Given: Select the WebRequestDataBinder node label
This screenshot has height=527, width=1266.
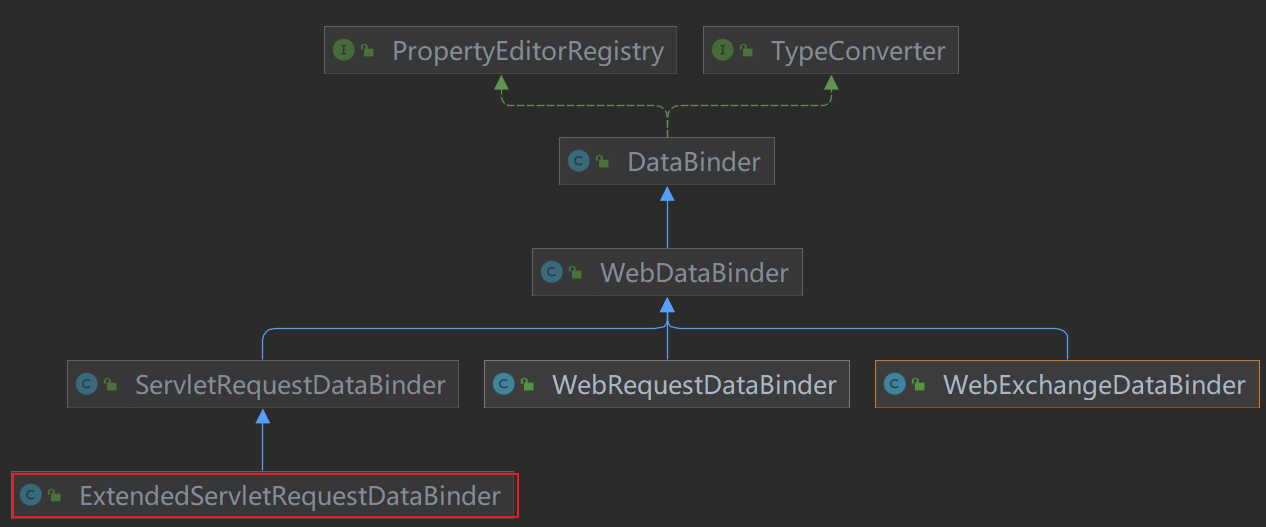Looking at the screenshot, I should click(694, 385).
